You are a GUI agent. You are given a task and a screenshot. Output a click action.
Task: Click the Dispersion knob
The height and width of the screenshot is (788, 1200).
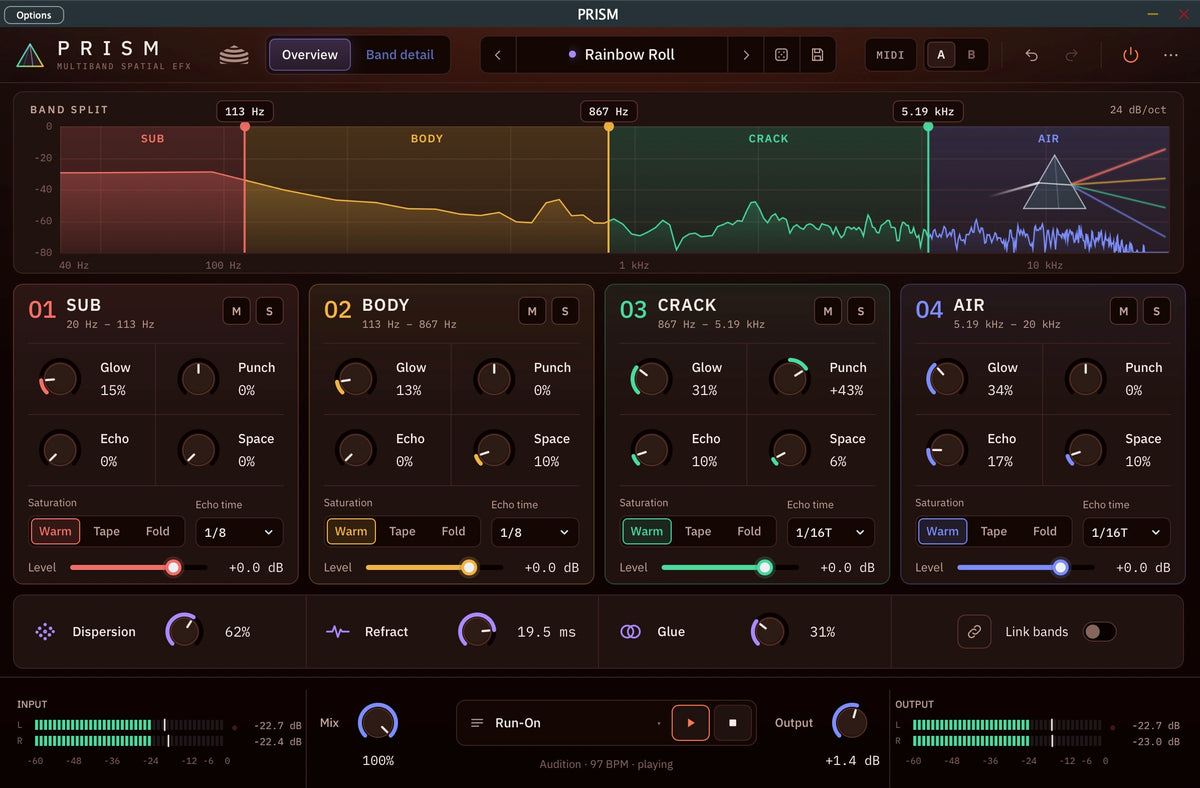184,631
